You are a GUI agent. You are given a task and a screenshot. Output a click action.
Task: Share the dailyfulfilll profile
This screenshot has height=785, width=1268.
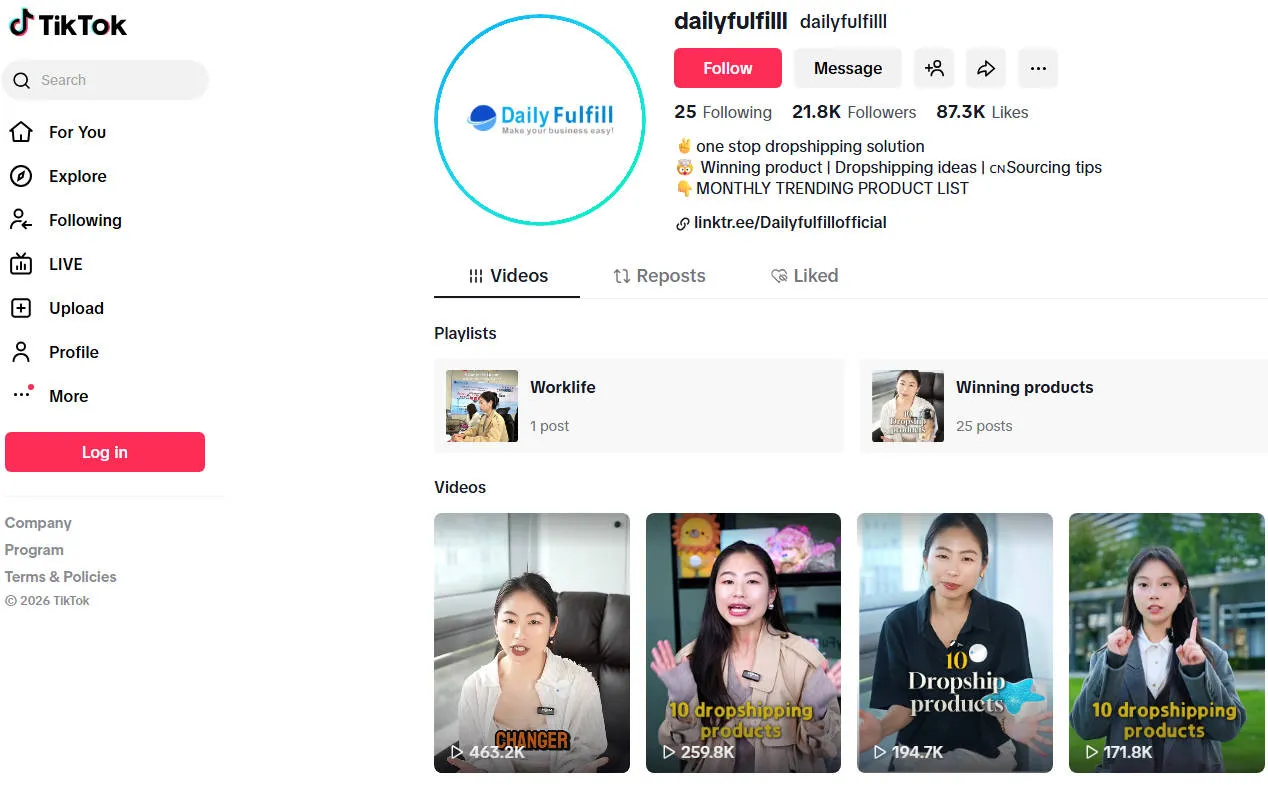pos(986,68)
